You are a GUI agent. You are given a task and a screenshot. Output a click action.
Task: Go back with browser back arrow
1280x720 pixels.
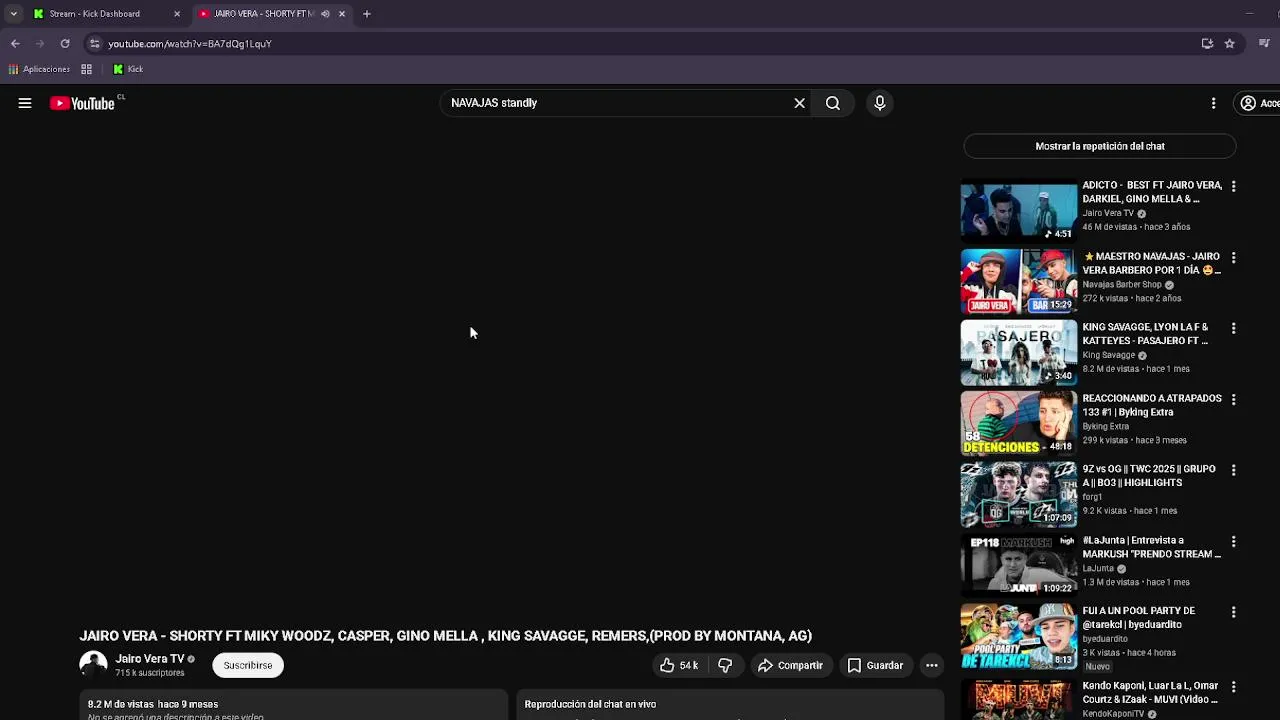[x=15, y=44]
